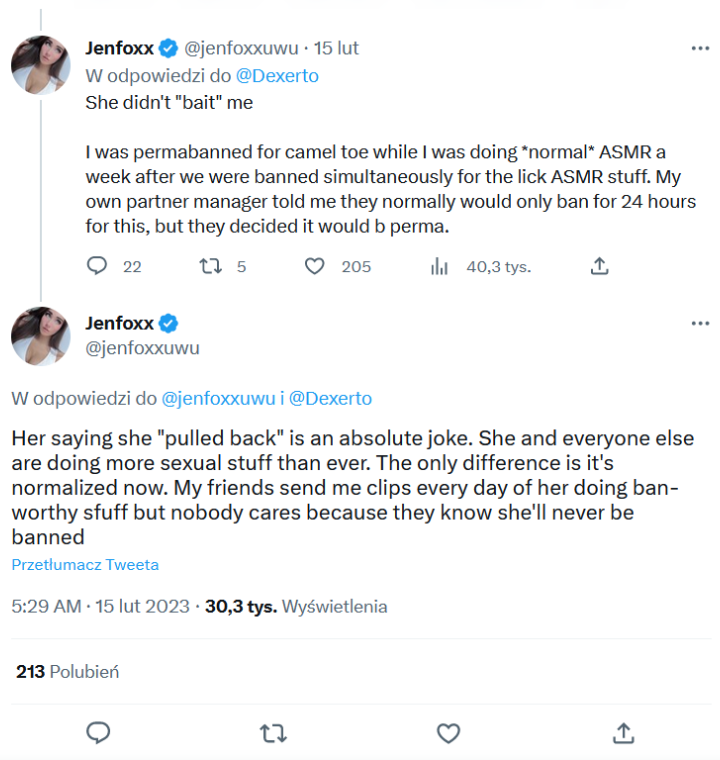Retweet the main tweet at bottom

pos(272,733)
